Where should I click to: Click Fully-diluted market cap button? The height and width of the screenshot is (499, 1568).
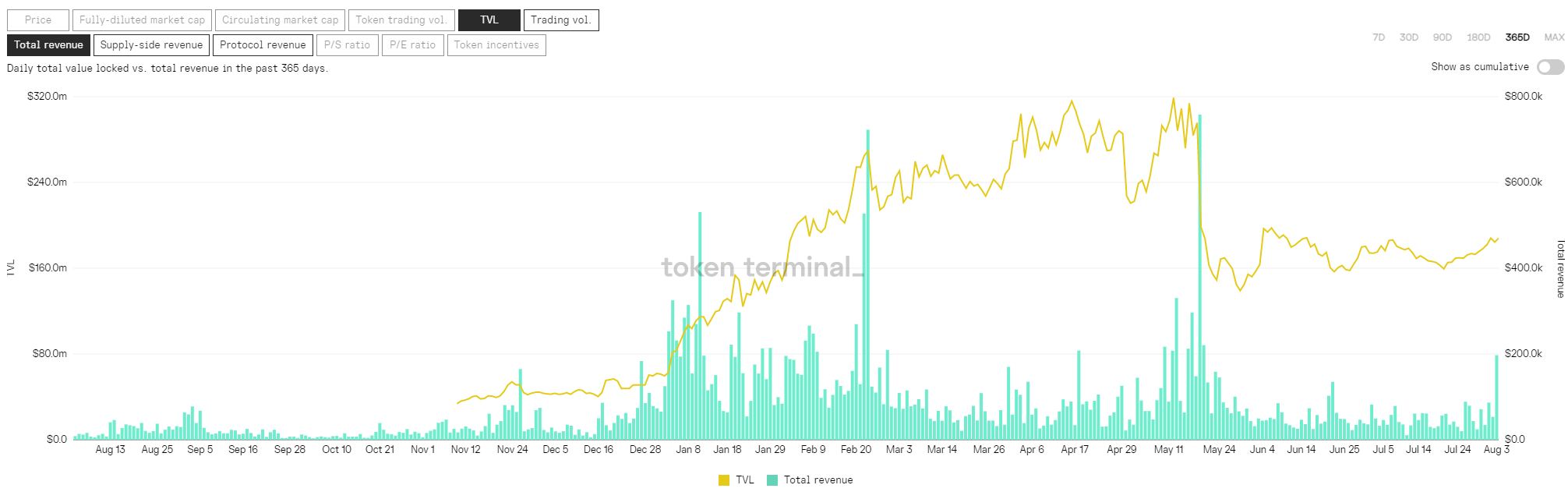point(142,20)
